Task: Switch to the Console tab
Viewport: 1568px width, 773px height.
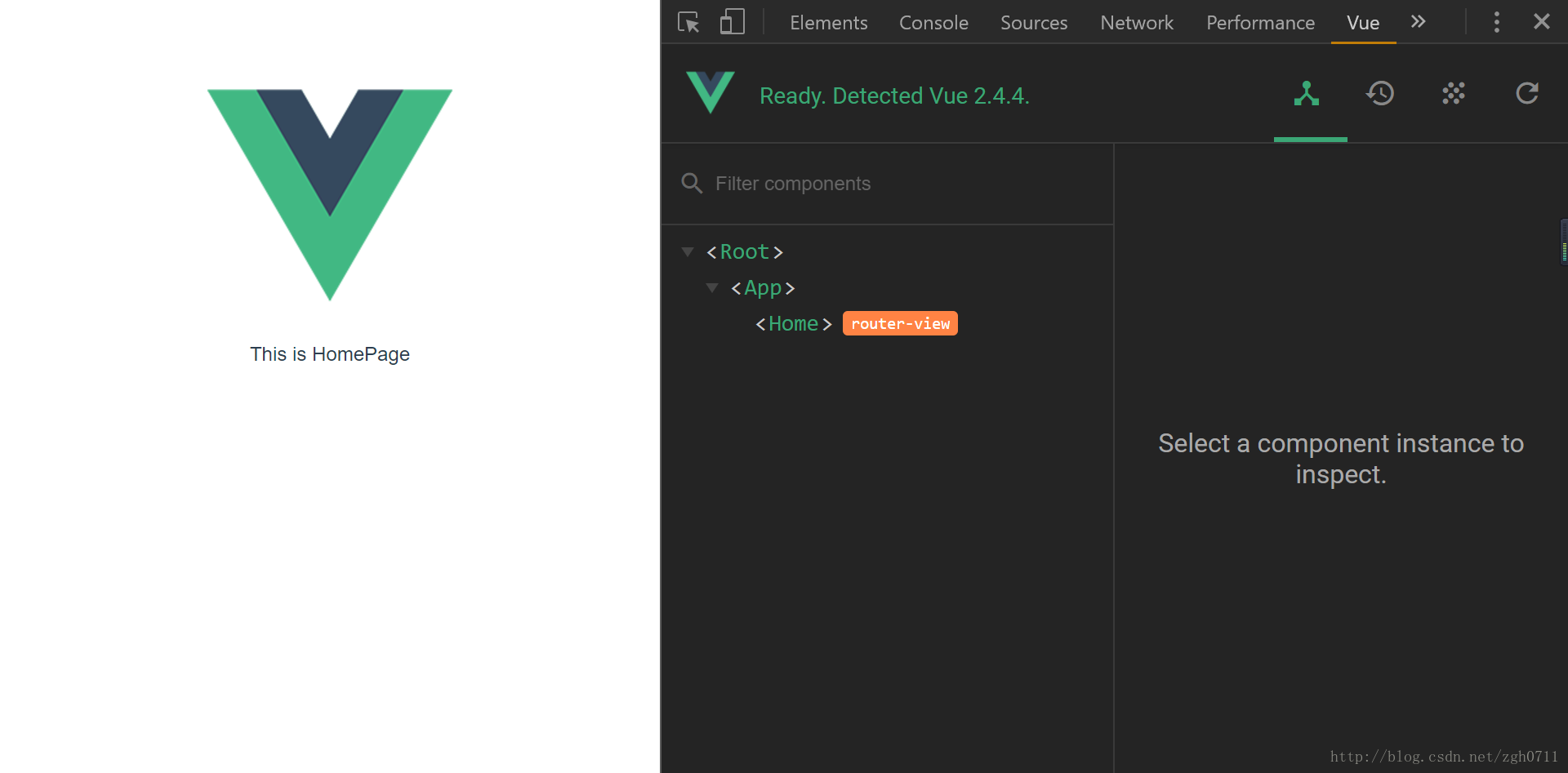Action: [x=933, y=23]
